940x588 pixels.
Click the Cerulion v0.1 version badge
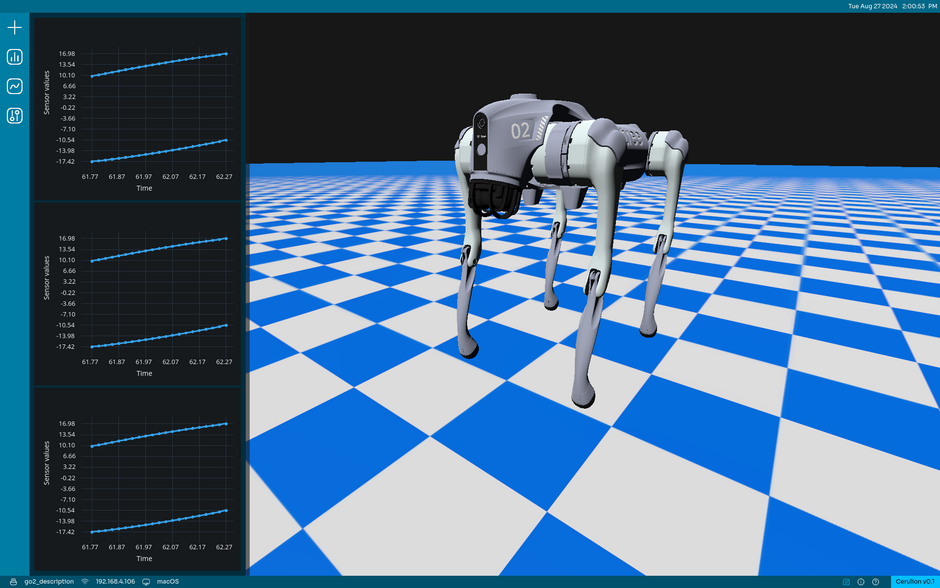pyautogui.click(x=915, y=581)
